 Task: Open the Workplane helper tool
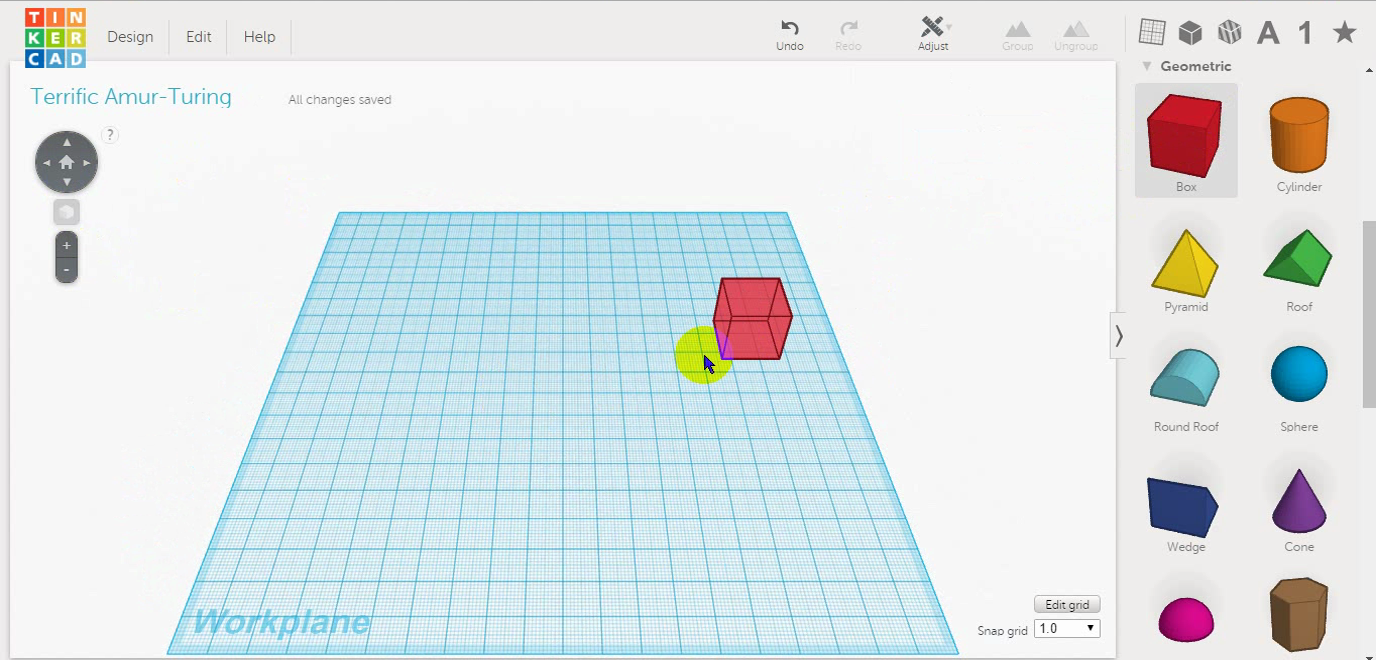click(x=1151, y=31)
